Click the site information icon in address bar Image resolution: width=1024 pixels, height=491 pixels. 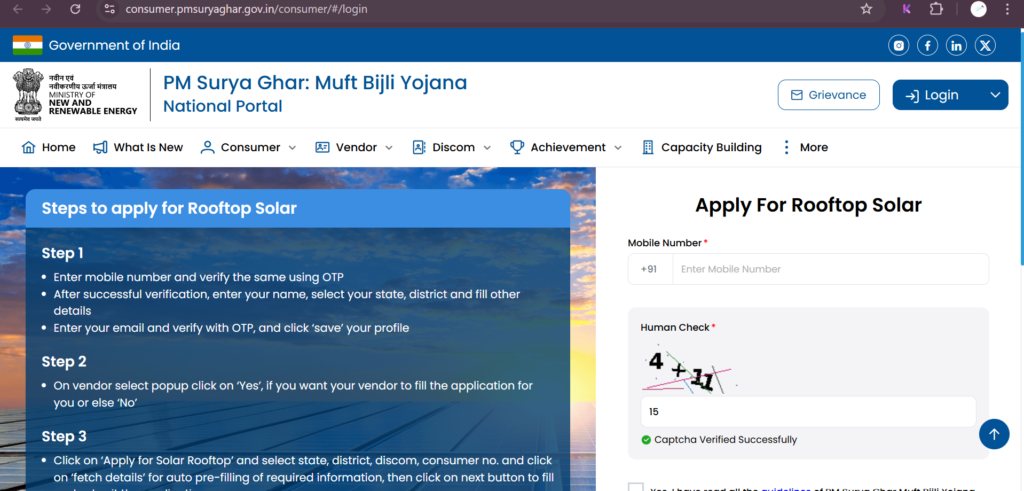tap(110, 9)
